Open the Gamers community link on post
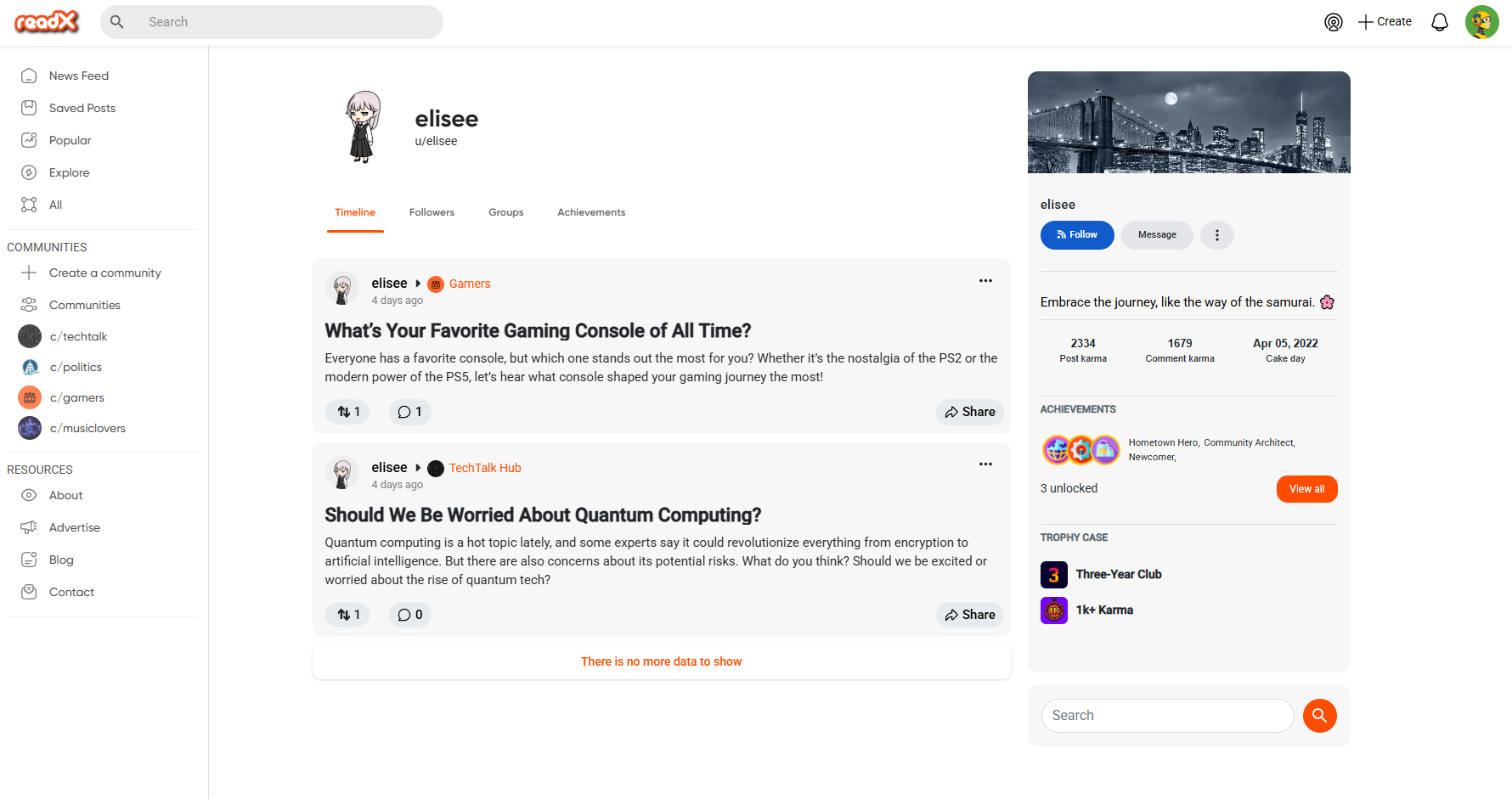 (x=469, y=284)
